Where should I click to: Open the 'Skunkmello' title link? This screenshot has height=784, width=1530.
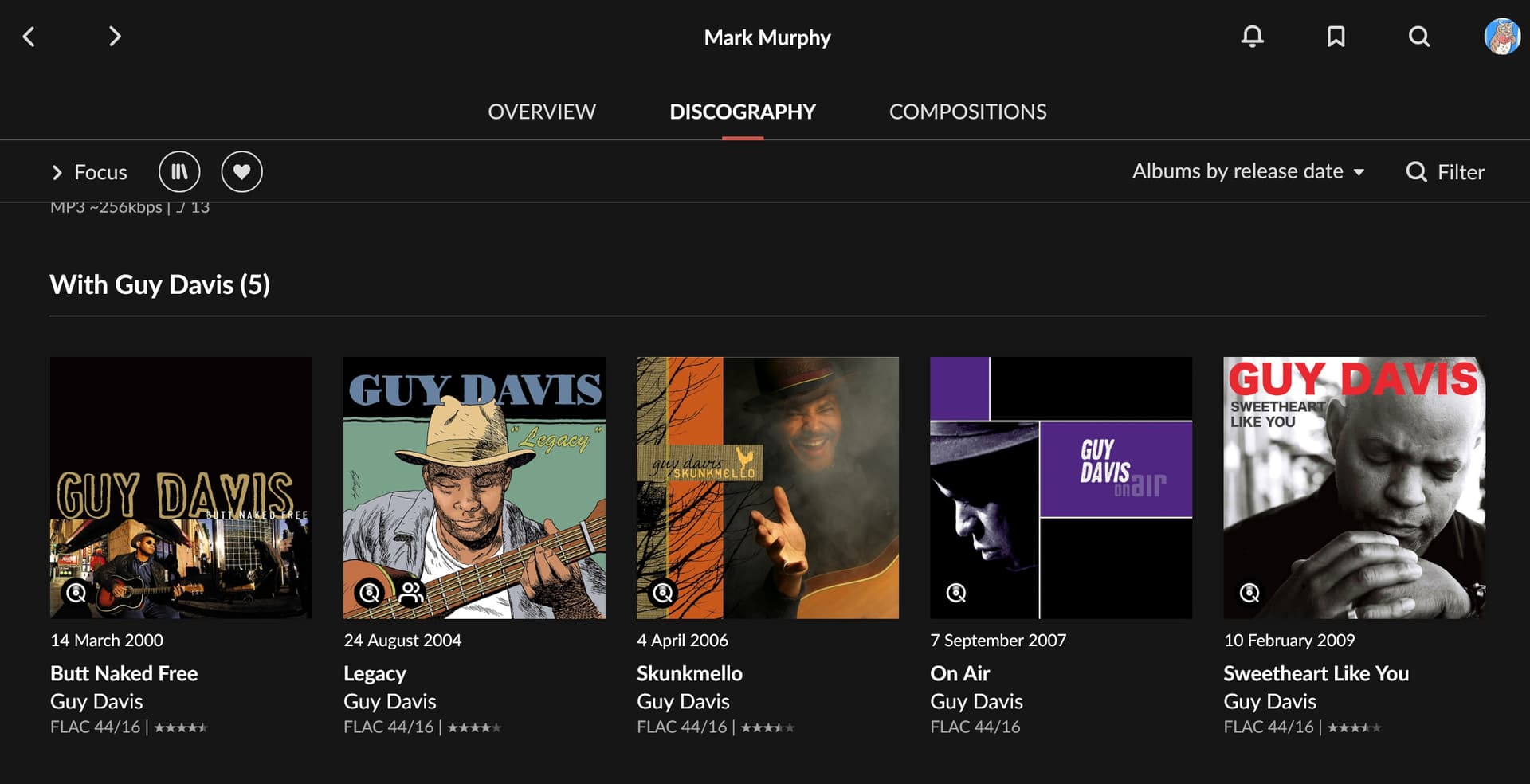coord(689,673)
